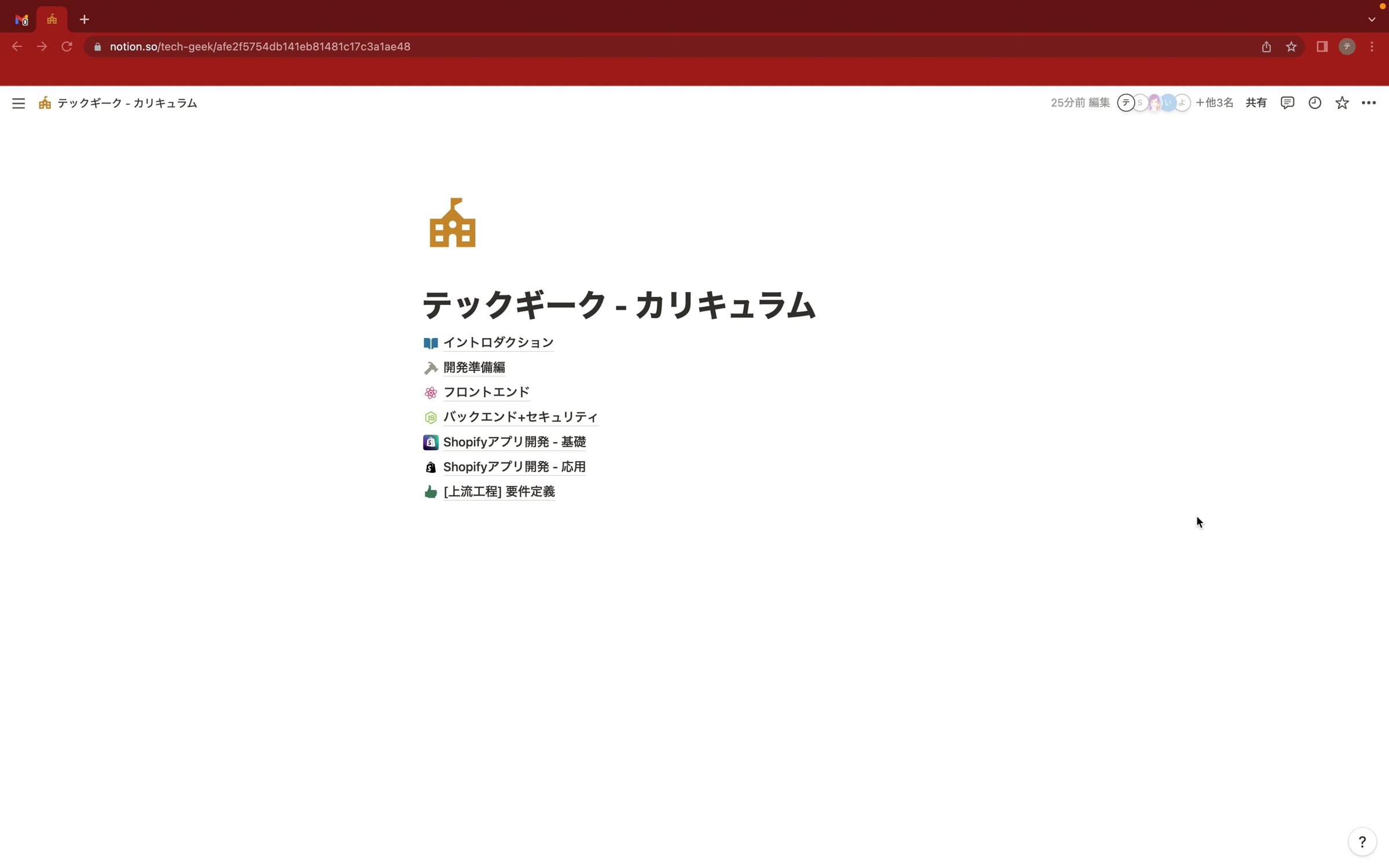
Task: Click the Node.js icon beside バックエンド+セキュリティ
Action: (x=431, y=418)
